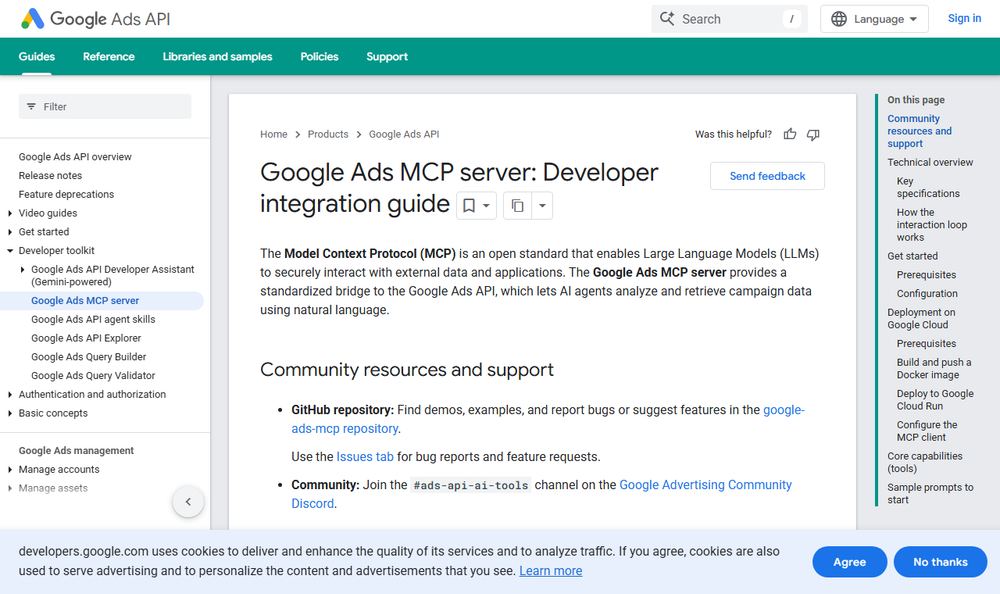This screenshot has height=594, width=1000.
Task: Click Home breadcrumb
Action: tap(274, 134)
